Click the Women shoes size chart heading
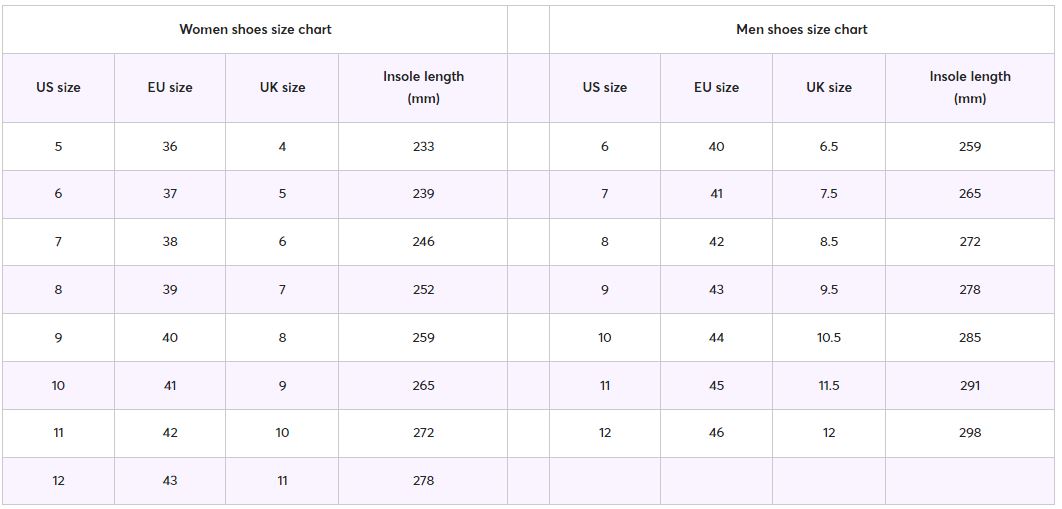The image size is (1062, 509). [x=255, y=29]
